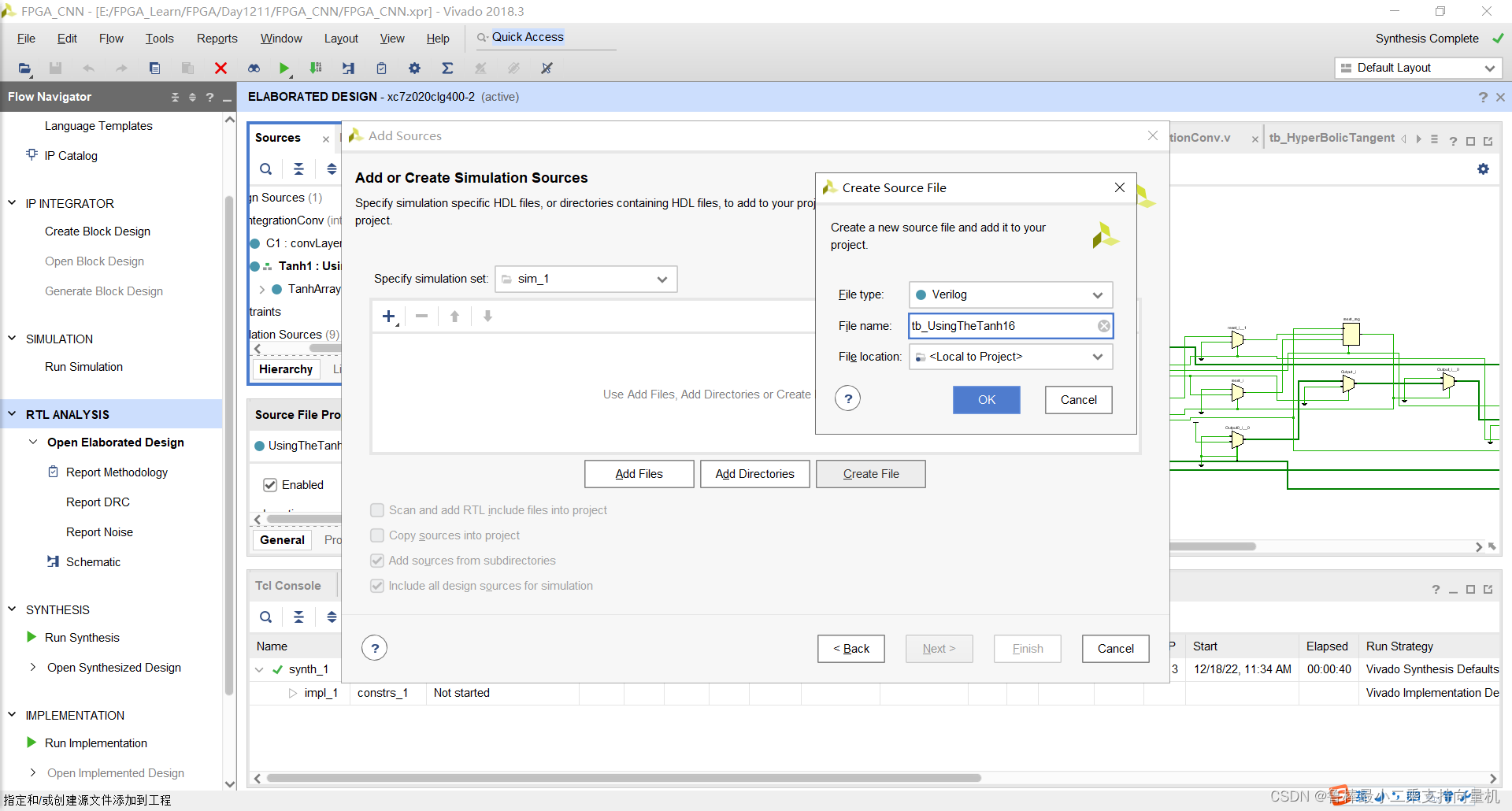
Task: Click Report Methodology icon
Action: click(x=53, y=472)
